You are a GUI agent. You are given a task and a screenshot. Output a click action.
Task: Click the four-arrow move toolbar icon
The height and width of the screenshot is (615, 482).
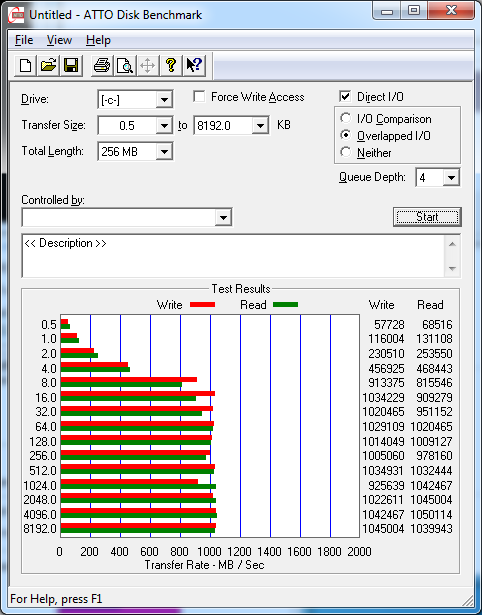(147, 66)
